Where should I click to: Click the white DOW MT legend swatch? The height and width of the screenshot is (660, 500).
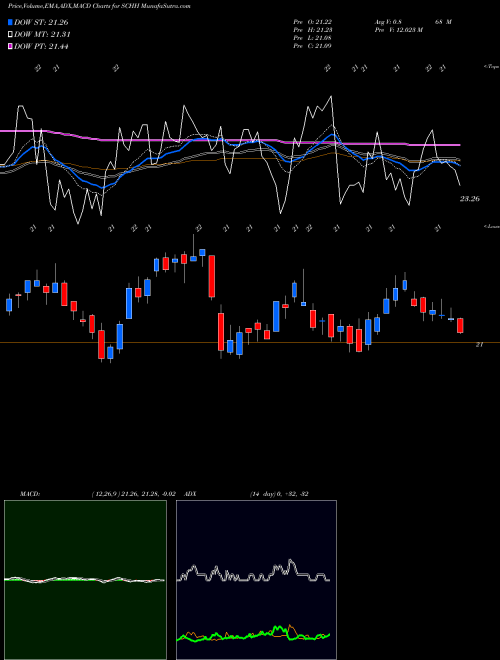[10, 35]
